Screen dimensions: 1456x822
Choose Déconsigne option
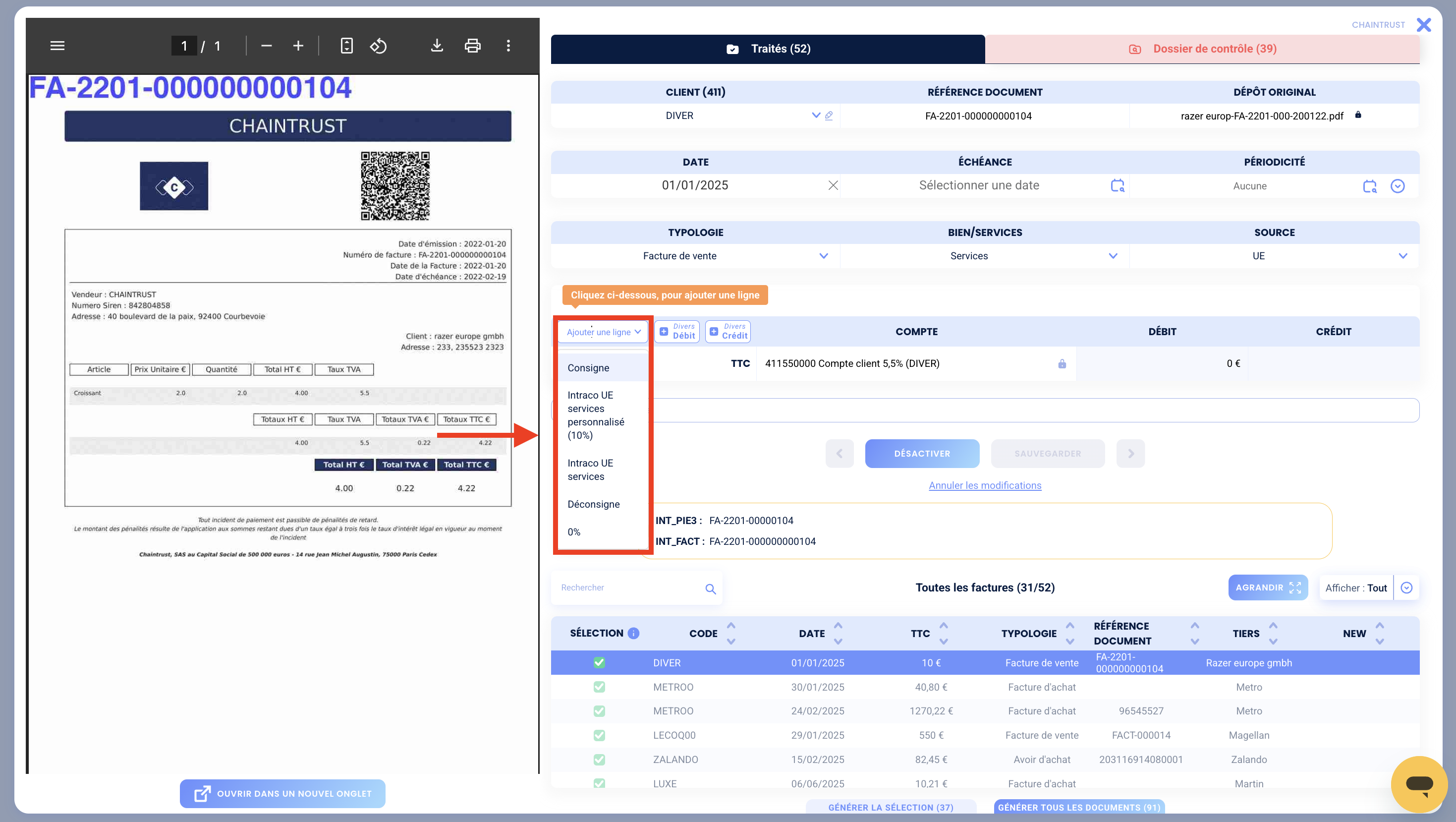coord(603,504)
